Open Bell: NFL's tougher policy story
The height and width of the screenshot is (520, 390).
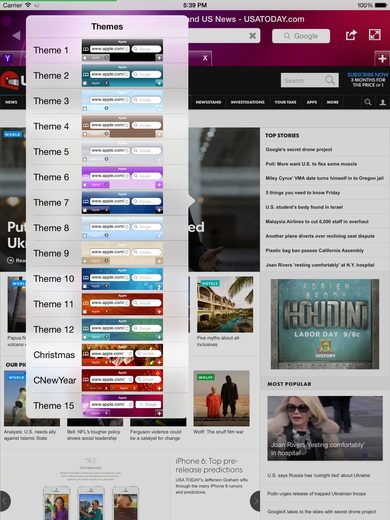pyautogui.click(x=93, y=435)
